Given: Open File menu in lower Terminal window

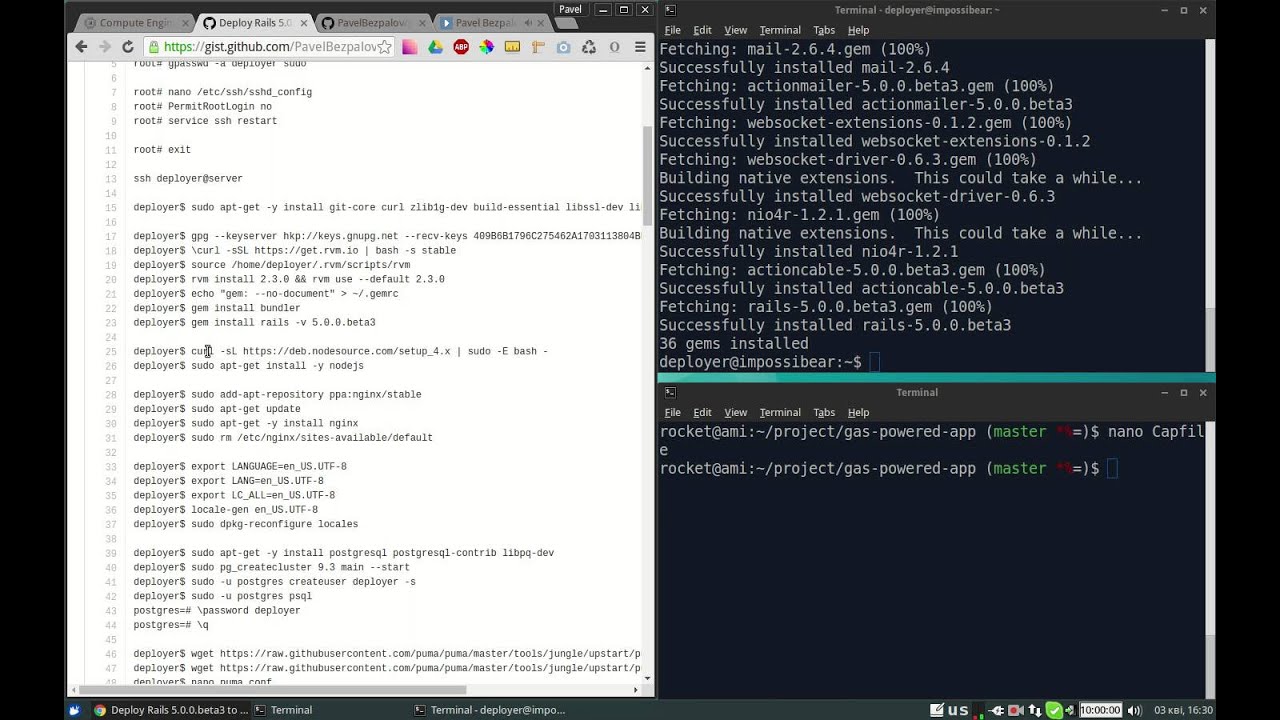Looking at the screenshot, I should tap(672, 412).
